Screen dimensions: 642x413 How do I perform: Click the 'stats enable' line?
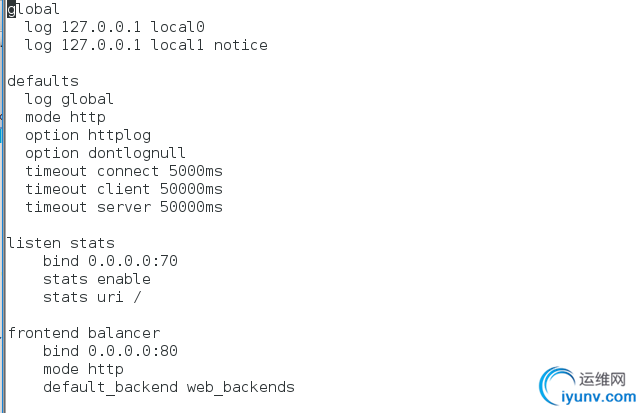tap(97, 279)
